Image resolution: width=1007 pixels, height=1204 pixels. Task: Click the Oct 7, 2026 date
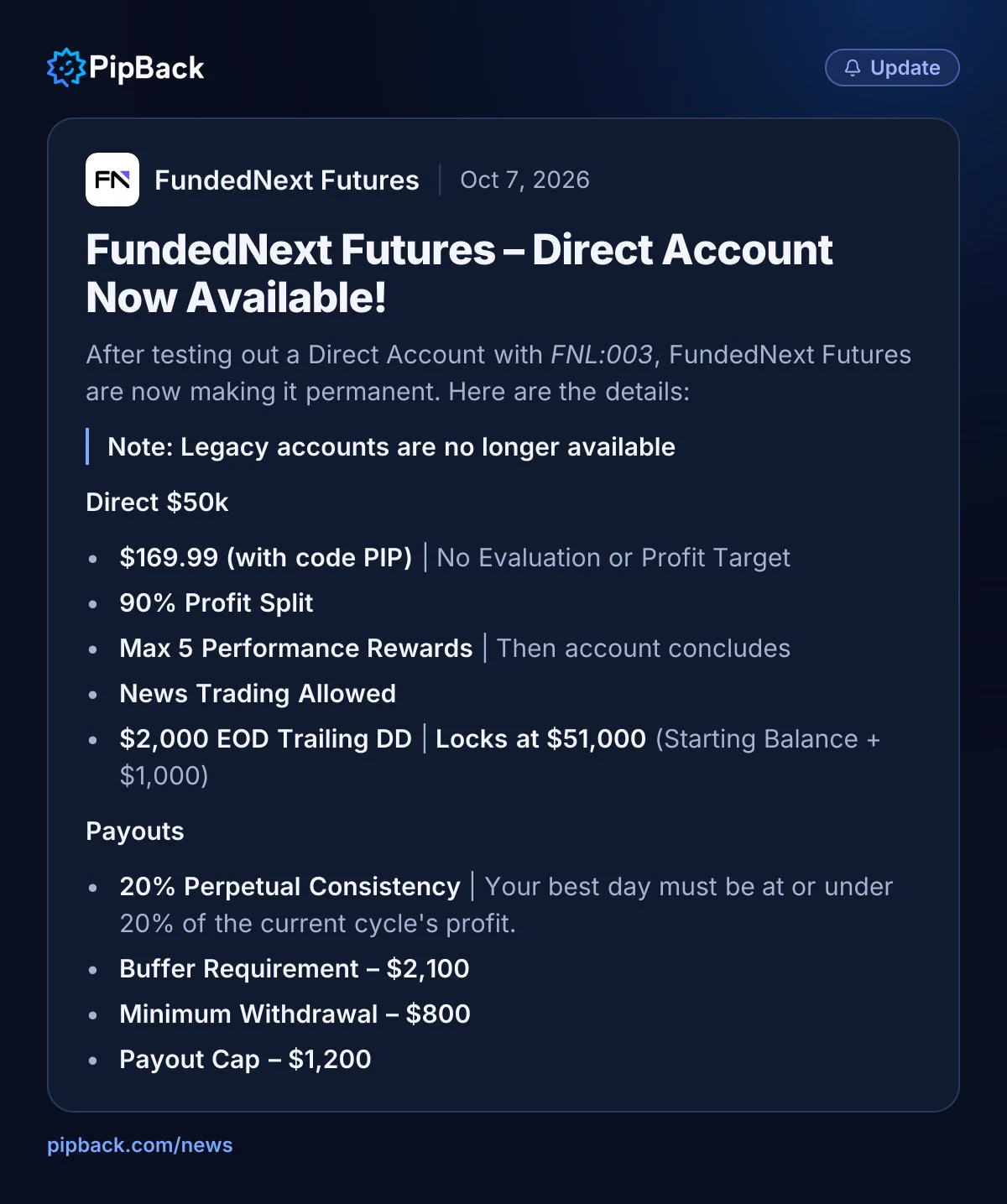(x=525, y=180)
